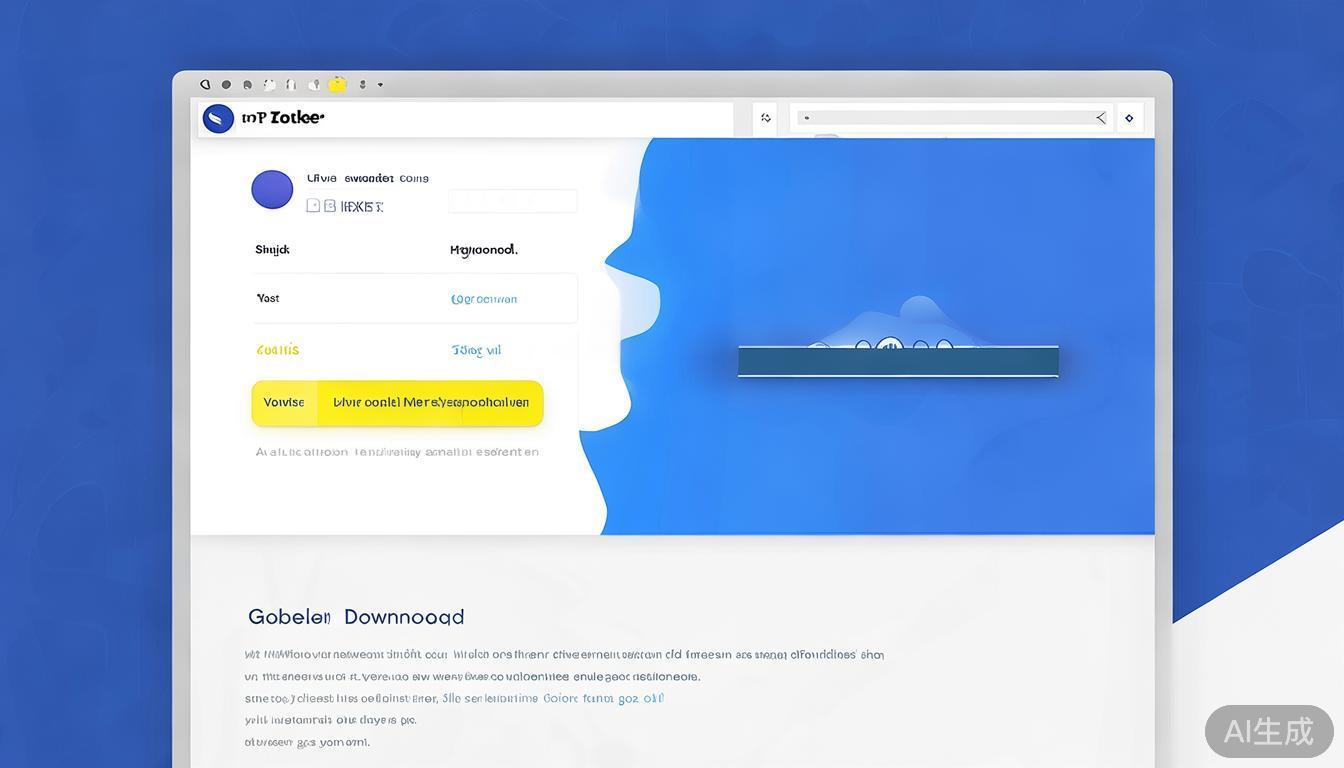This screenshot has height=768, width=1344.
Task: Select the 'Hgyuoonod.' column header
Action: [x=484, y=250]
